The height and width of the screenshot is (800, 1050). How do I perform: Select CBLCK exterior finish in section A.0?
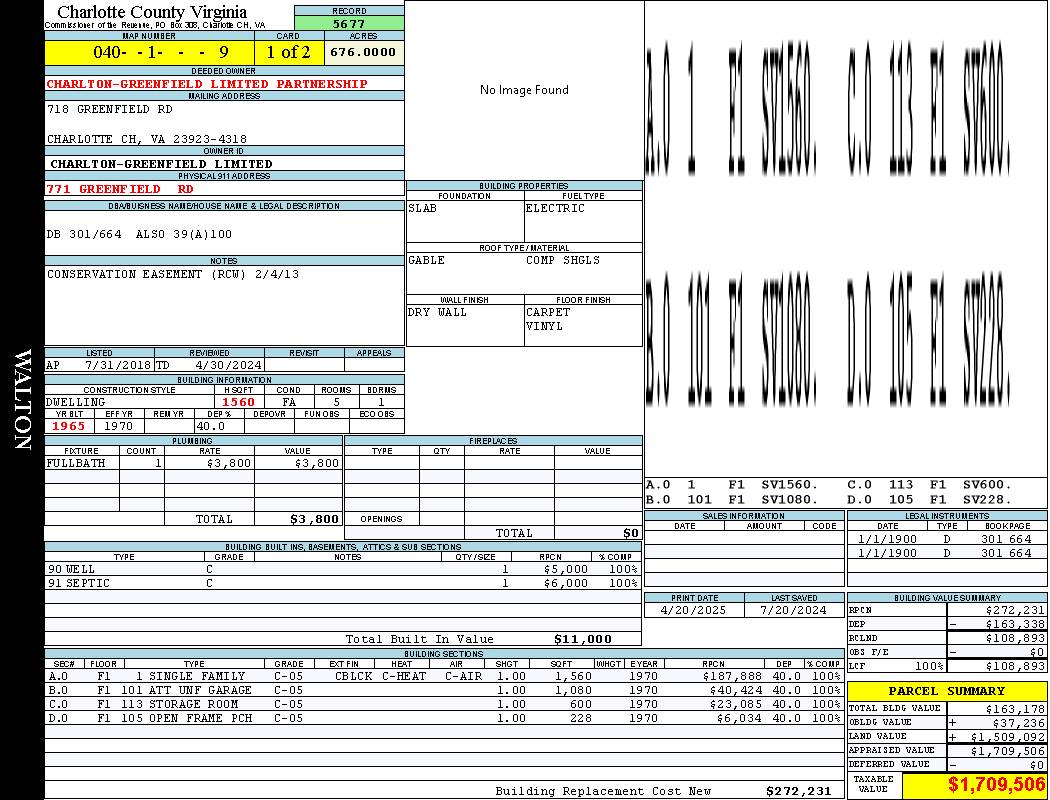[354, 677]
